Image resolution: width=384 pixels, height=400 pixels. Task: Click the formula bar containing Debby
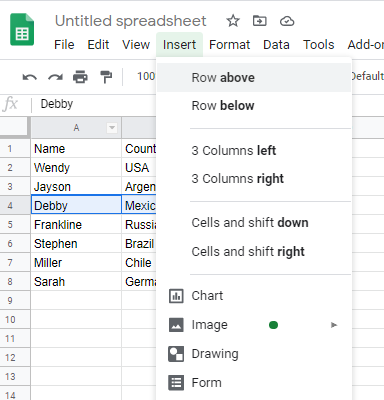point(93,104)
